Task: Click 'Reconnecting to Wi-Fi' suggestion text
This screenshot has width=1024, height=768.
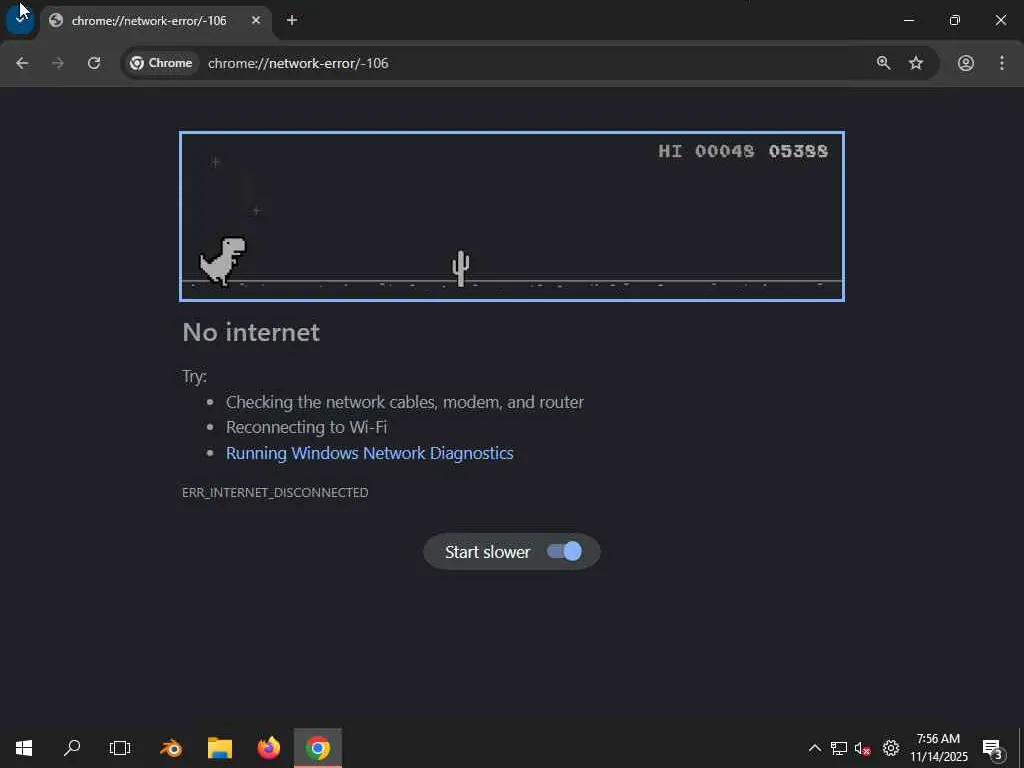Action: 306,427
